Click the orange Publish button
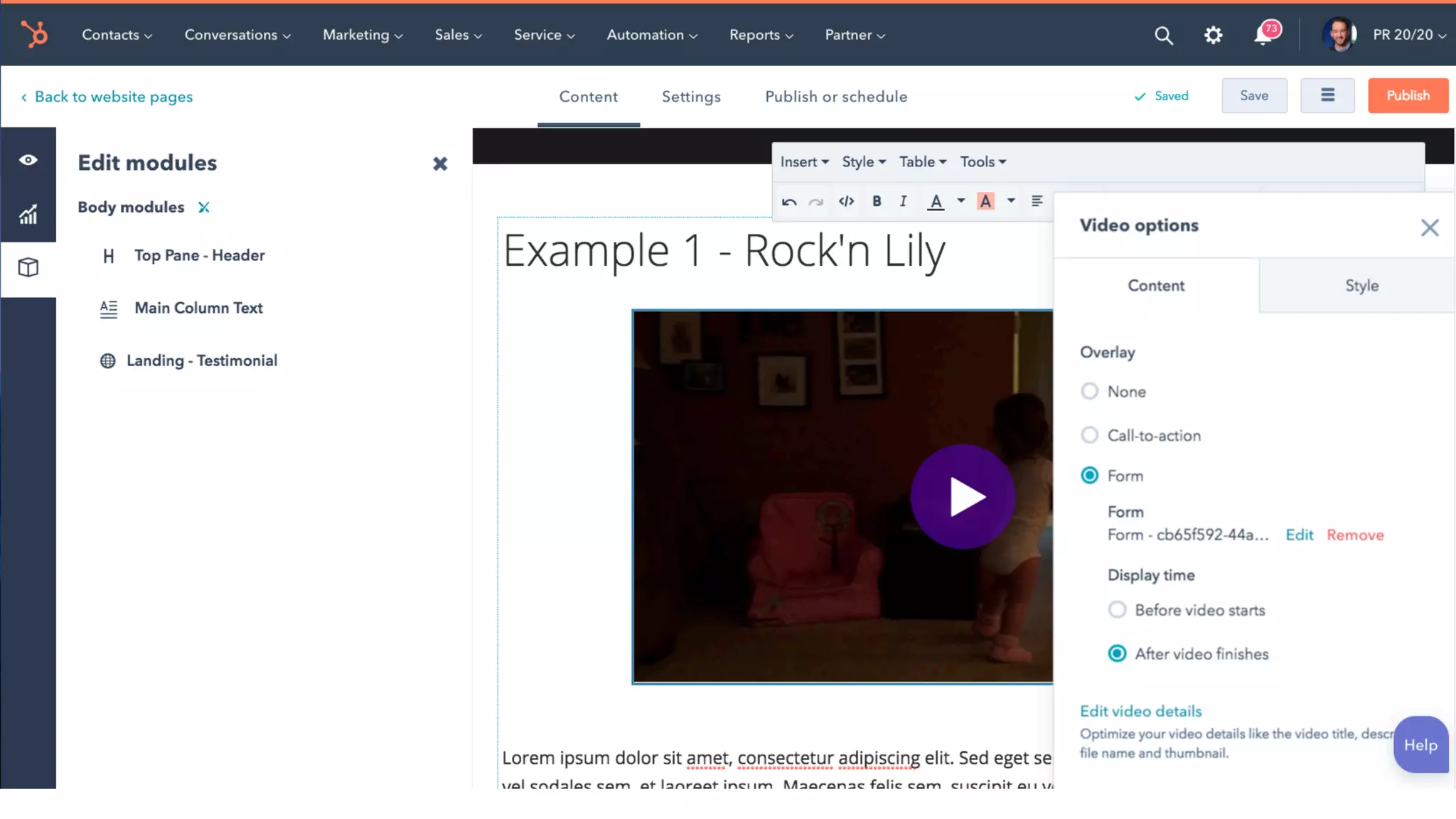Image resolution: width=1456 pixels, height=819 pixels. click(x=1408, y=96)
